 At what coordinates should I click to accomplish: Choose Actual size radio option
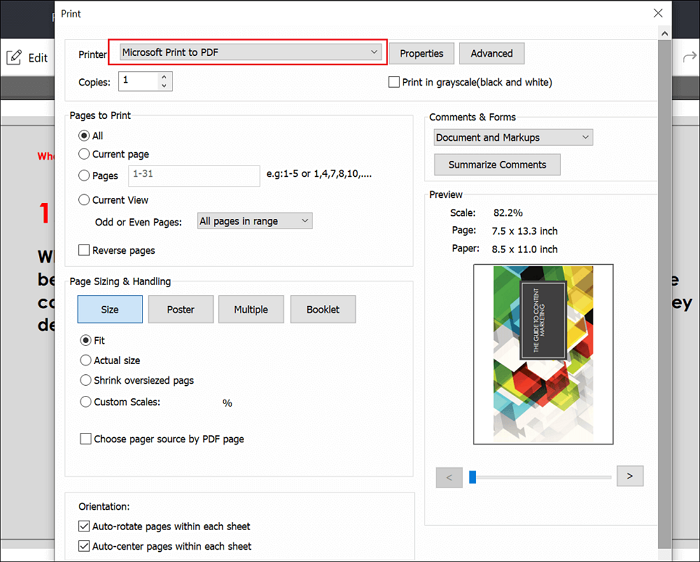pos(85,360)
